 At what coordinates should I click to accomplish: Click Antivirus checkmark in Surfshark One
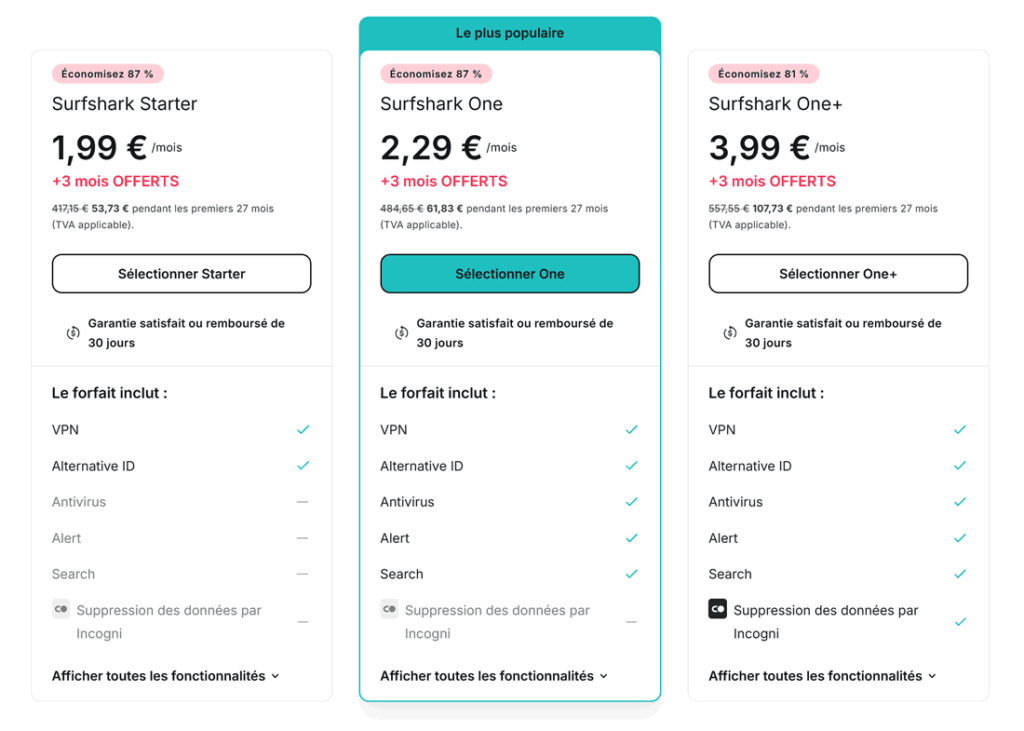click(632, 502)
